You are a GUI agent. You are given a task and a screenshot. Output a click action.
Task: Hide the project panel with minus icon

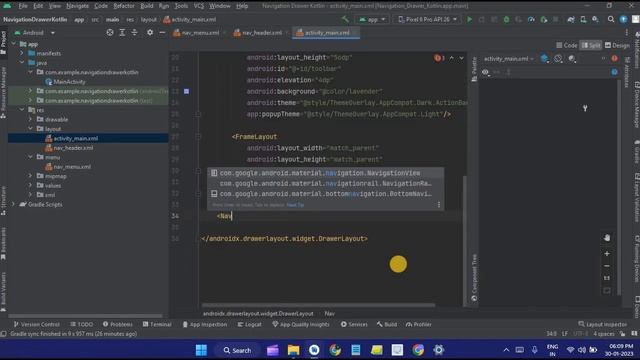pyautogui.click(x=162, y=33)
